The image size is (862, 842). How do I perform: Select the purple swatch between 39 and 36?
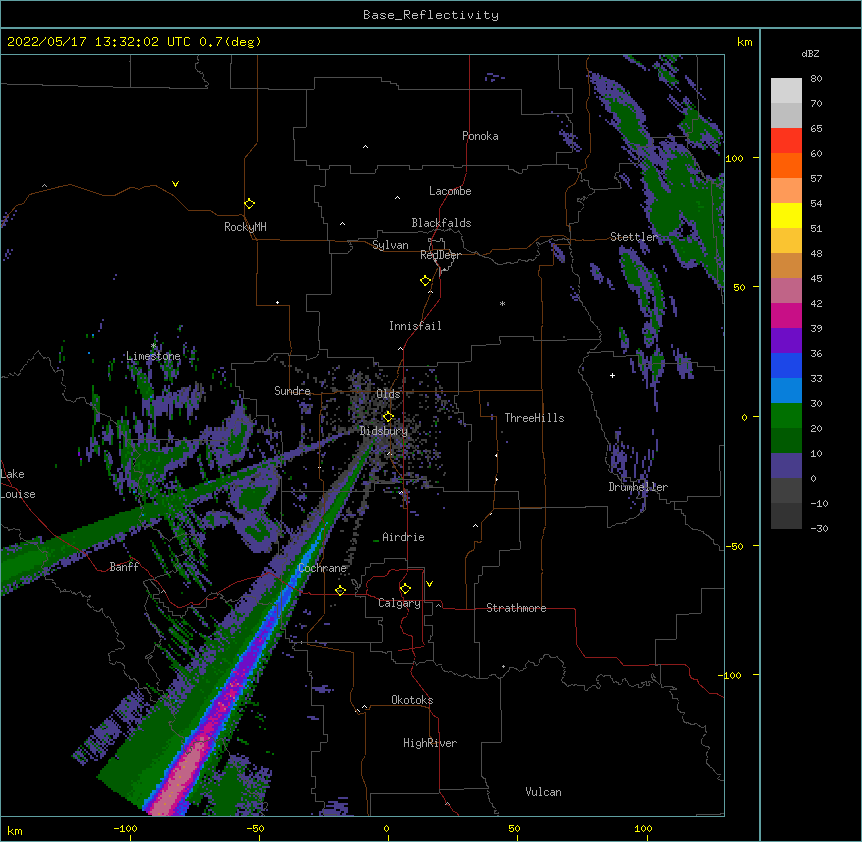[786, 340]
